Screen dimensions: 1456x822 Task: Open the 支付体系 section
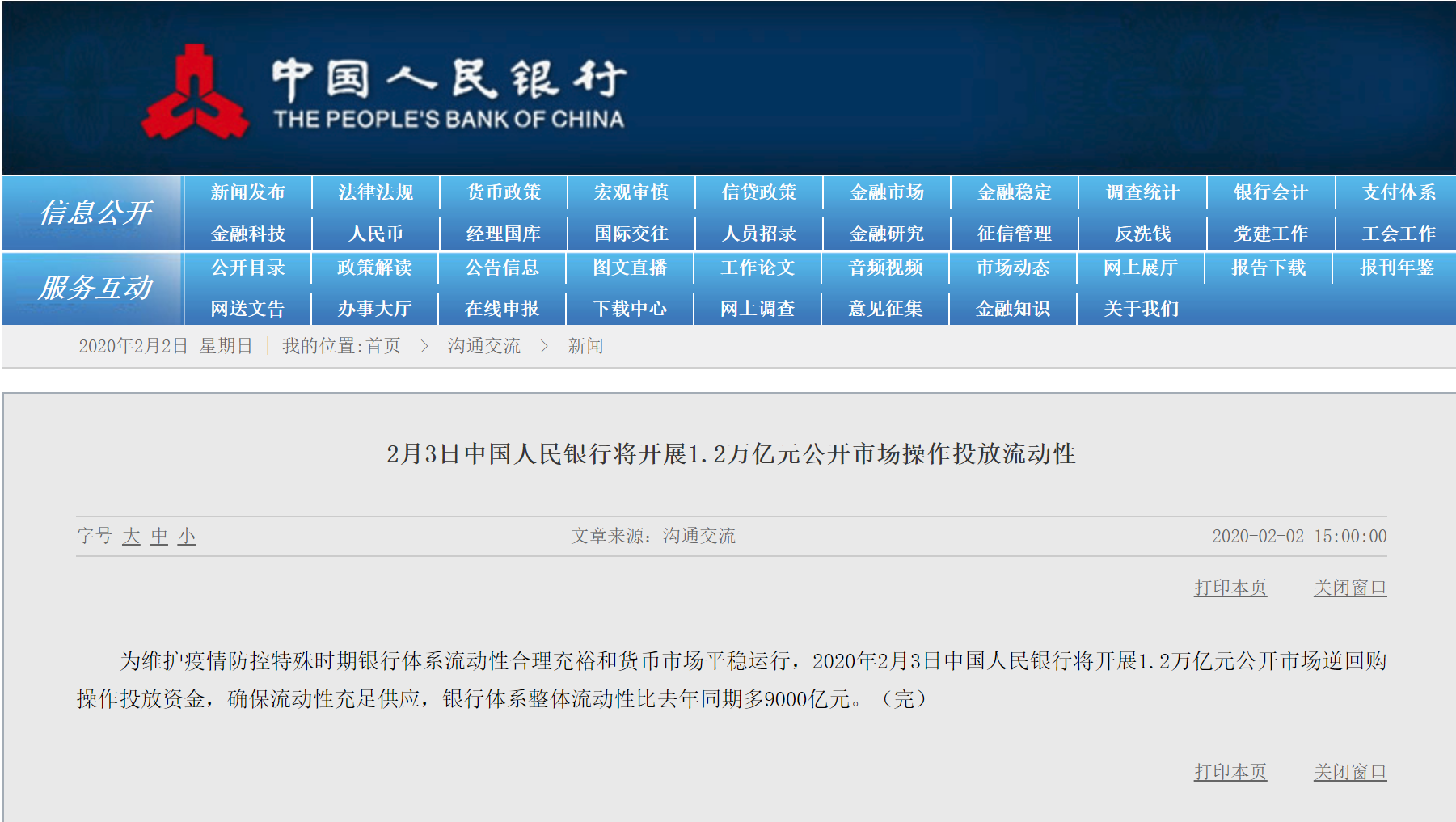[x=1398, y=192]
